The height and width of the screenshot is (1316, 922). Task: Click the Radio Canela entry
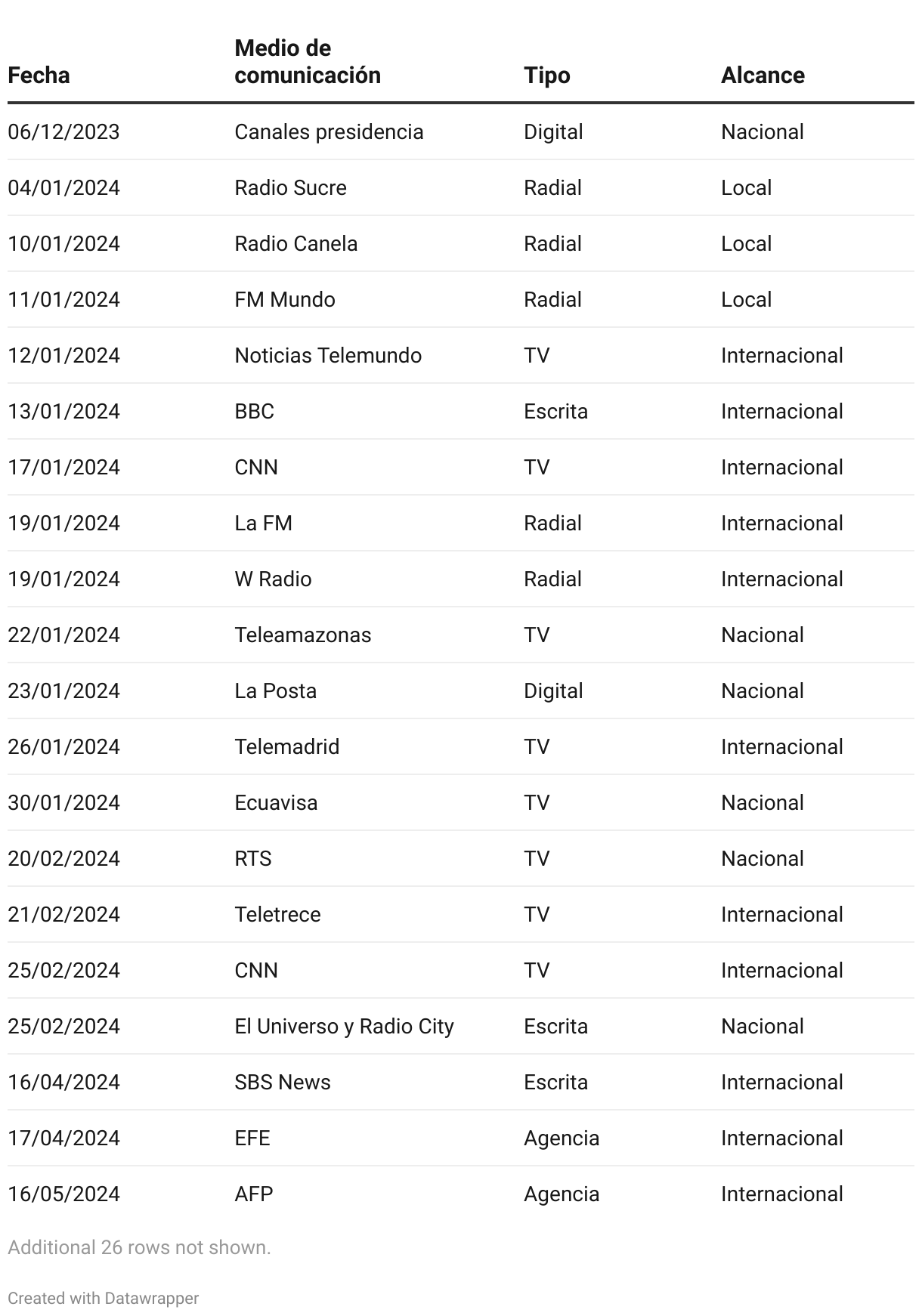pos(295,244)
